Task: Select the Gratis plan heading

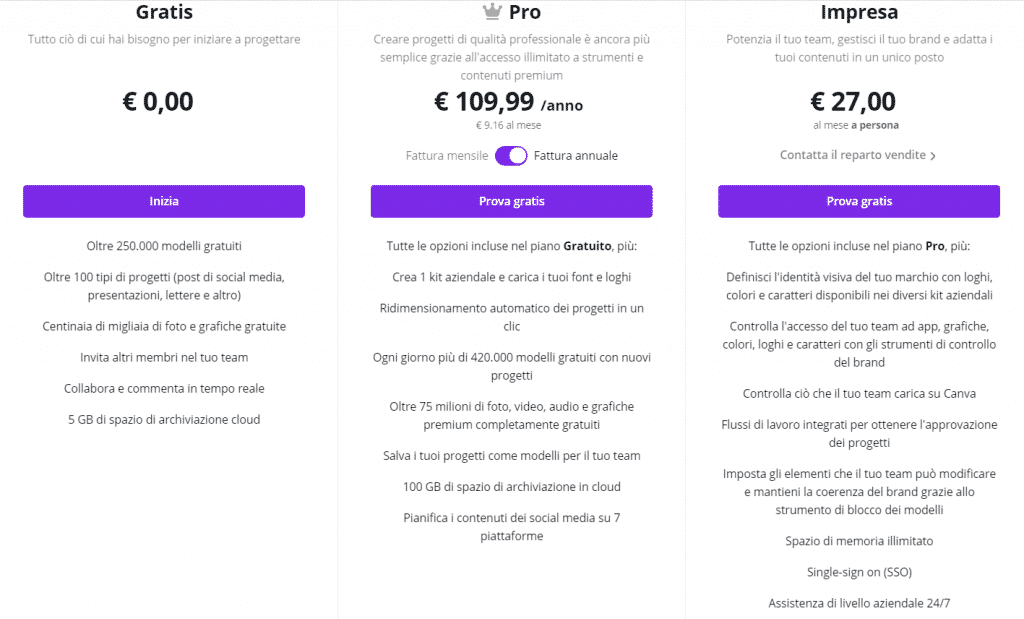Action: pos(164,12)
